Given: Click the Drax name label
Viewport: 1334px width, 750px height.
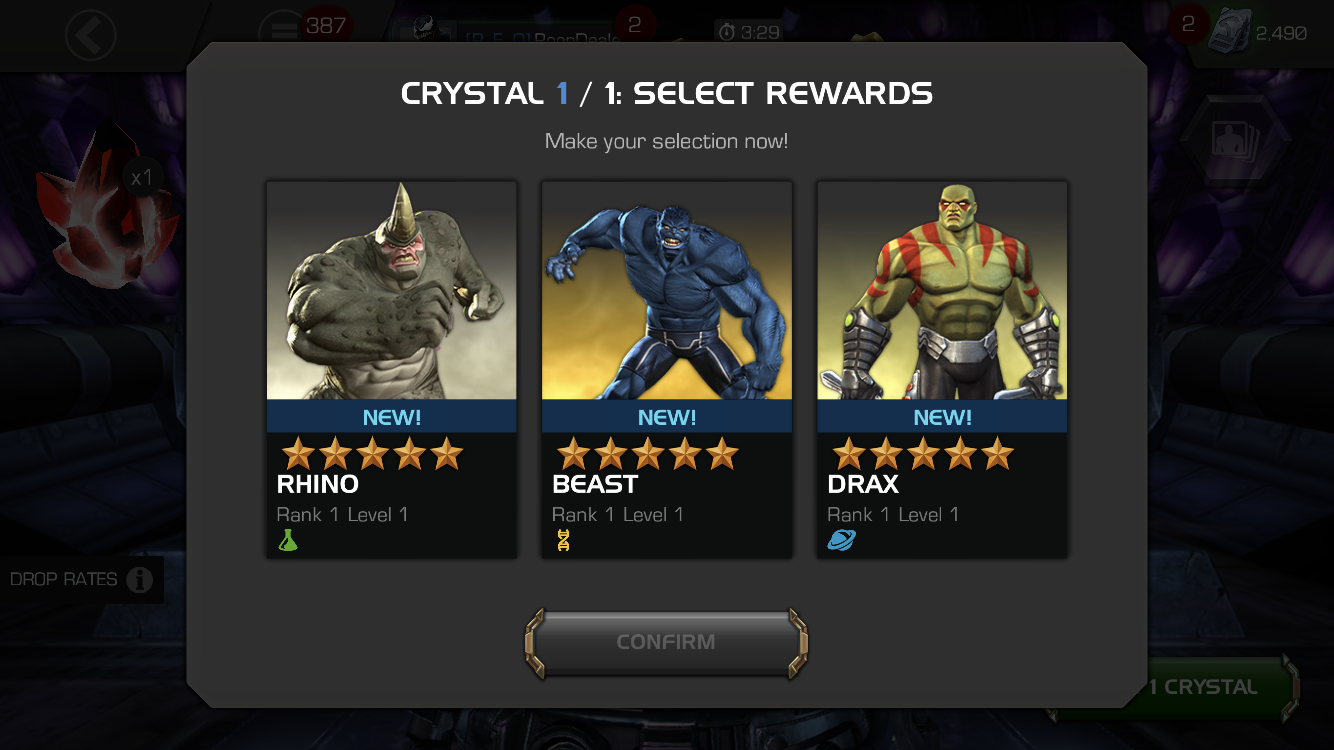Looking at the screenshot, I should coord(863,484).
